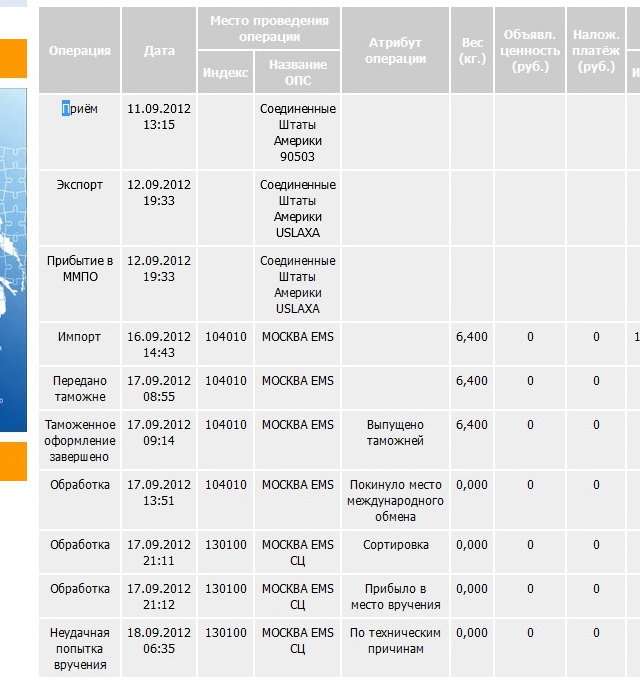
Task: Click the "Передано таможне" operation cell
Action: pyautogui.click(x=80, y=389)
